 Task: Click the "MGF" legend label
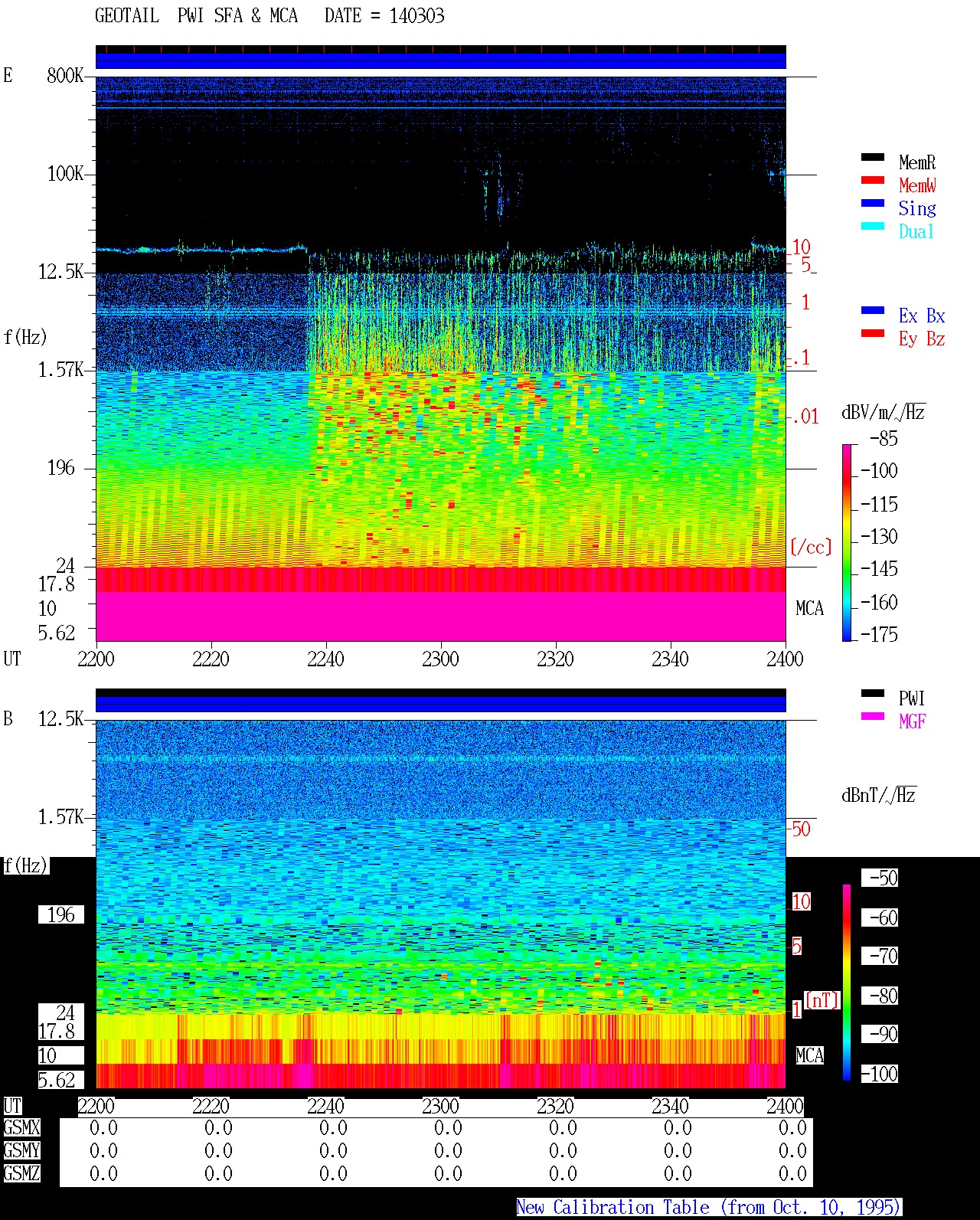(x=912, y=721)
